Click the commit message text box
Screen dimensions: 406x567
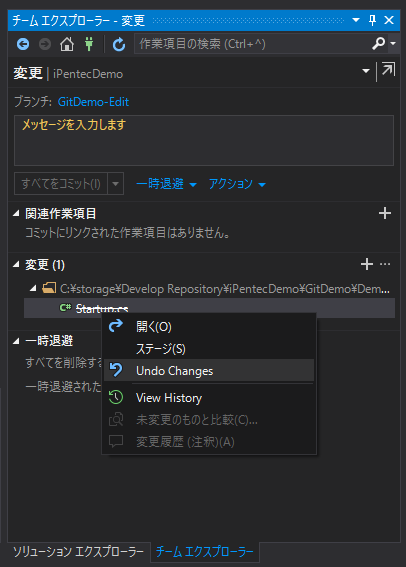pos(204,140)
